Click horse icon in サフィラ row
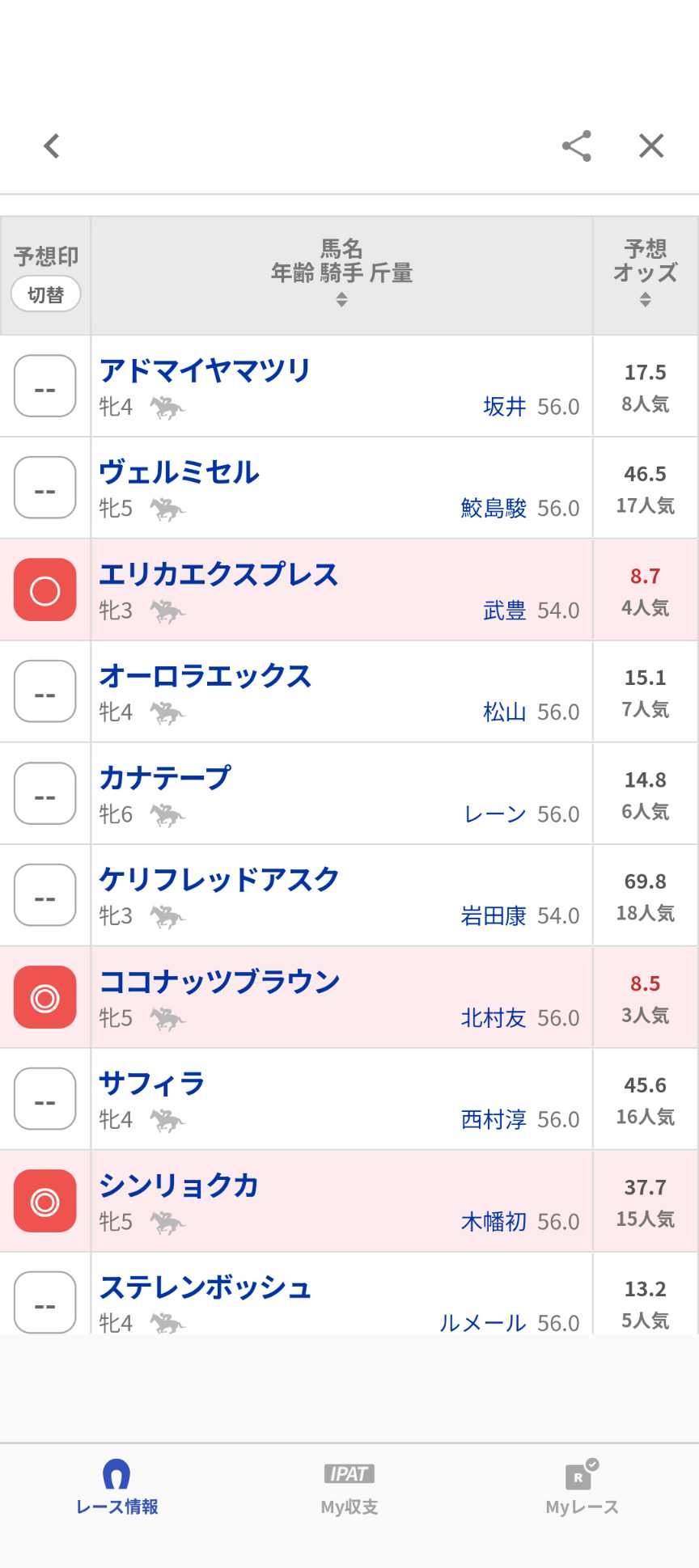The width and height of the screenshot is (699, 1568). coord(167,1121)
